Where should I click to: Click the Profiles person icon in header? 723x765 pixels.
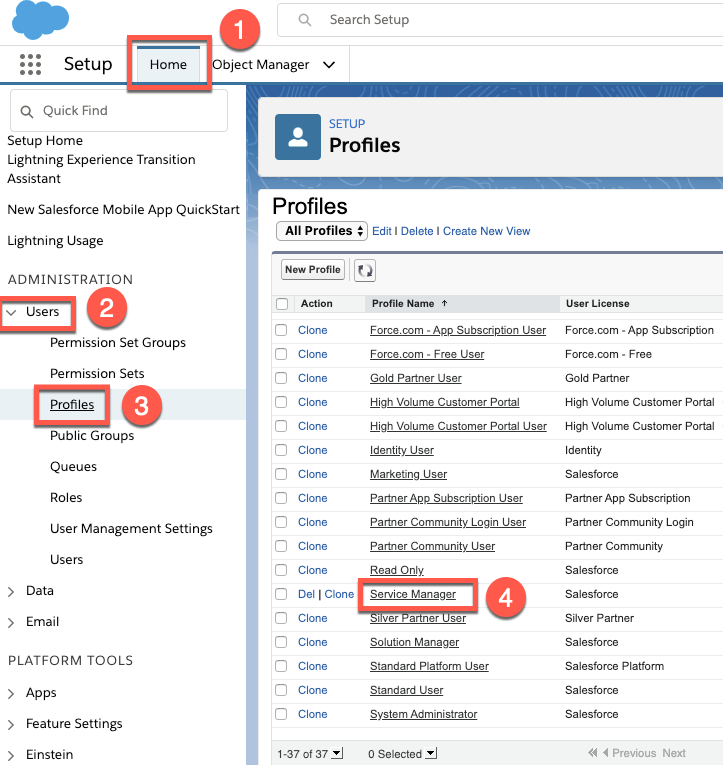click(298, 137)
